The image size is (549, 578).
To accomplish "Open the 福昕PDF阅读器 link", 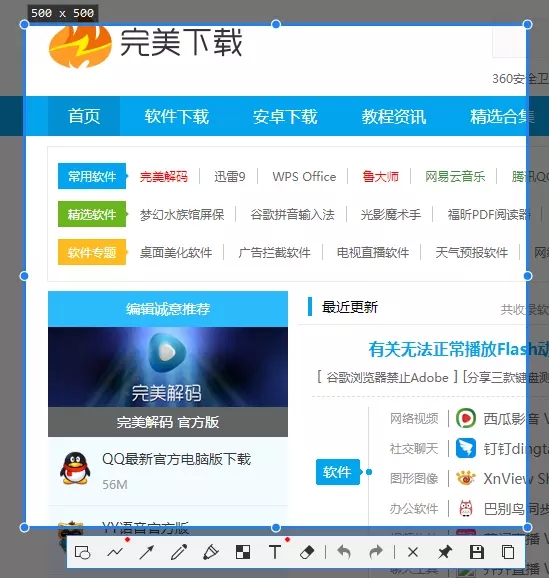I will pos(489,215).
